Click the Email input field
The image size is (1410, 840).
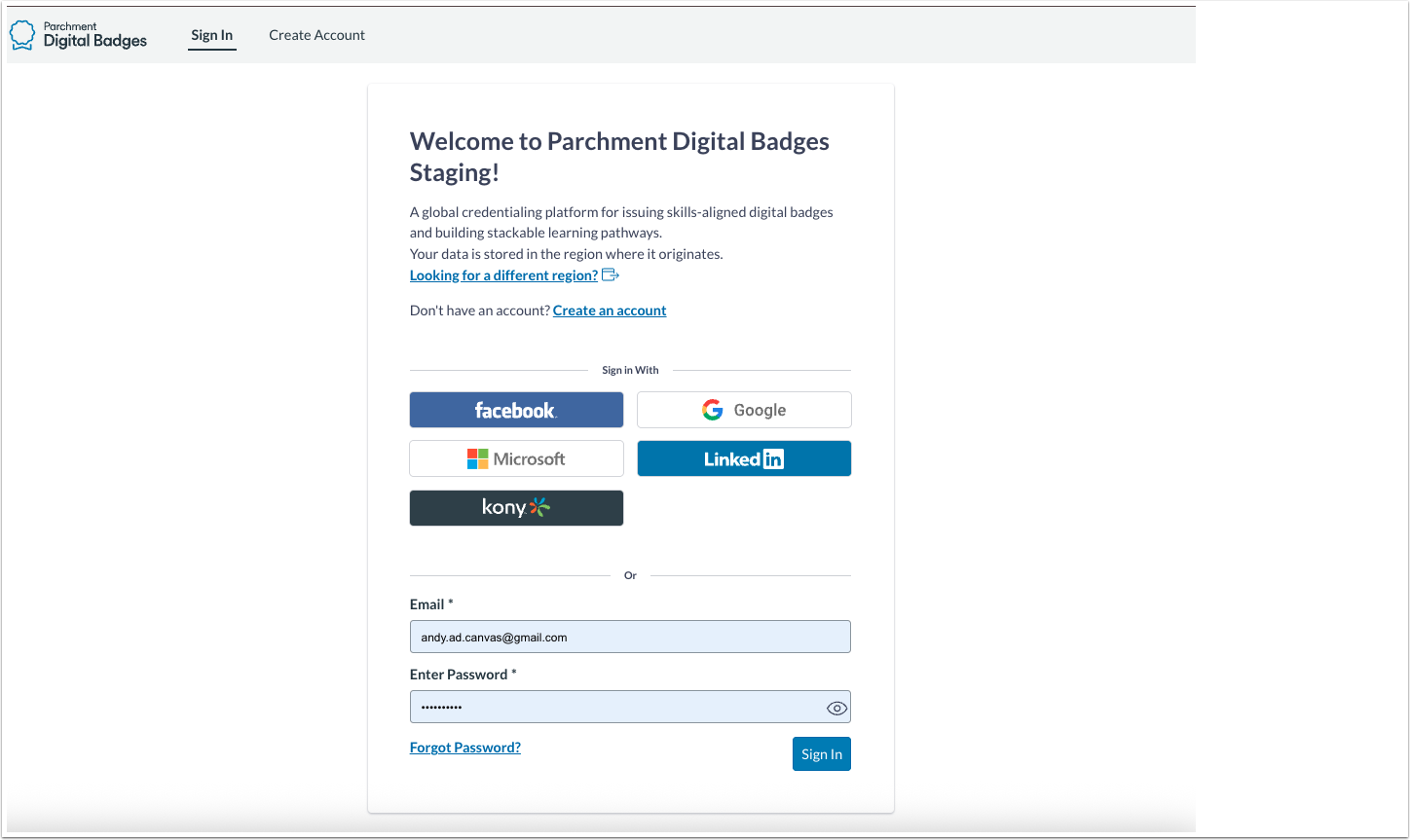pyautogui.click(x=629, y=636)
